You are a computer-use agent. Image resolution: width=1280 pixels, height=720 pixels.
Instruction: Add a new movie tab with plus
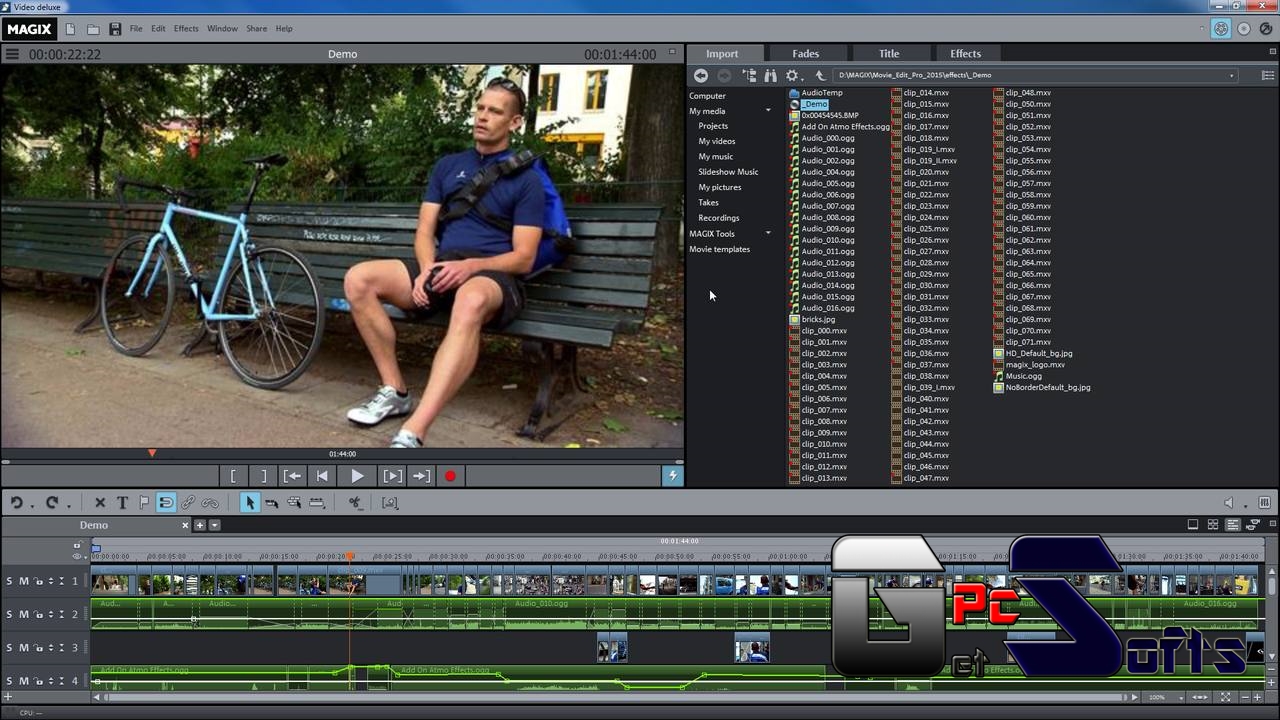point(200,525)
